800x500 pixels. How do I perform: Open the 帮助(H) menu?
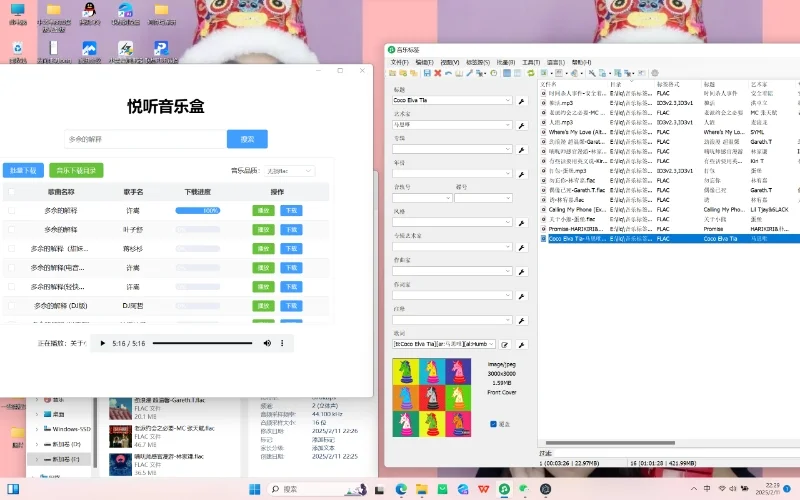tap(581, 62)
